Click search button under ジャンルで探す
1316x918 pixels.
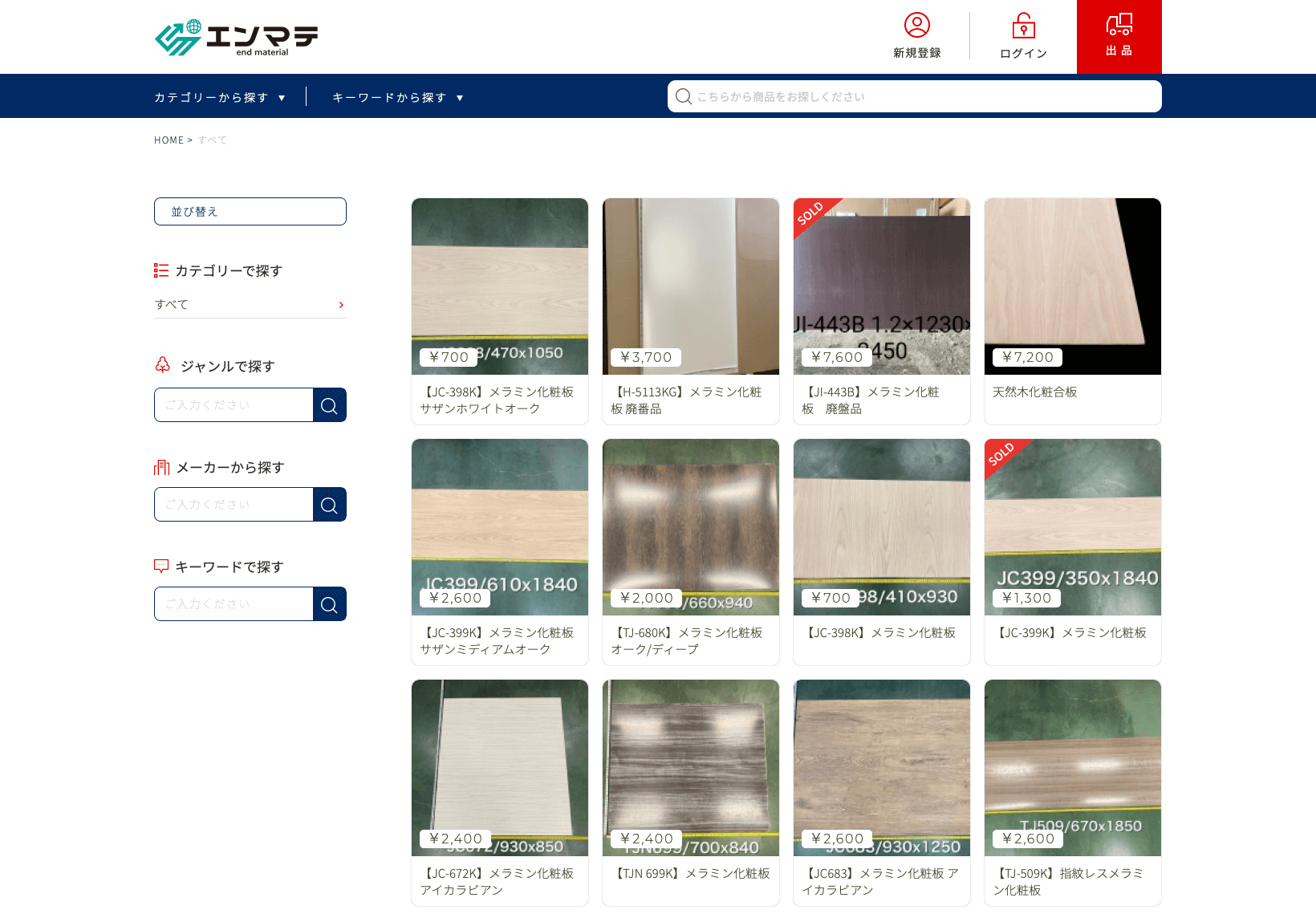pos(329,405)
